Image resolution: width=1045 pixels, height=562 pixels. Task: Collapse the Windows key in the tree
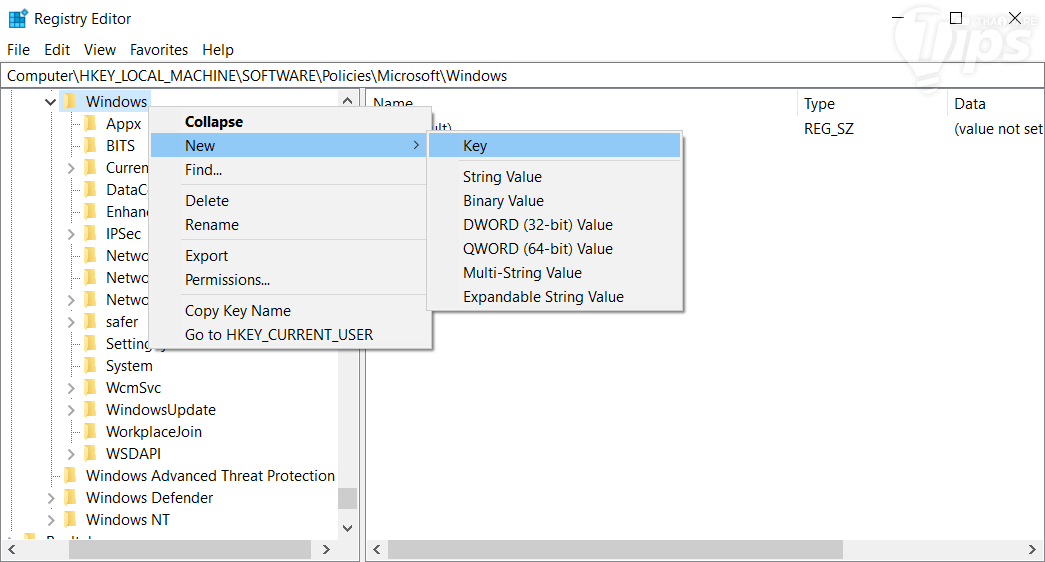point(50,102)
